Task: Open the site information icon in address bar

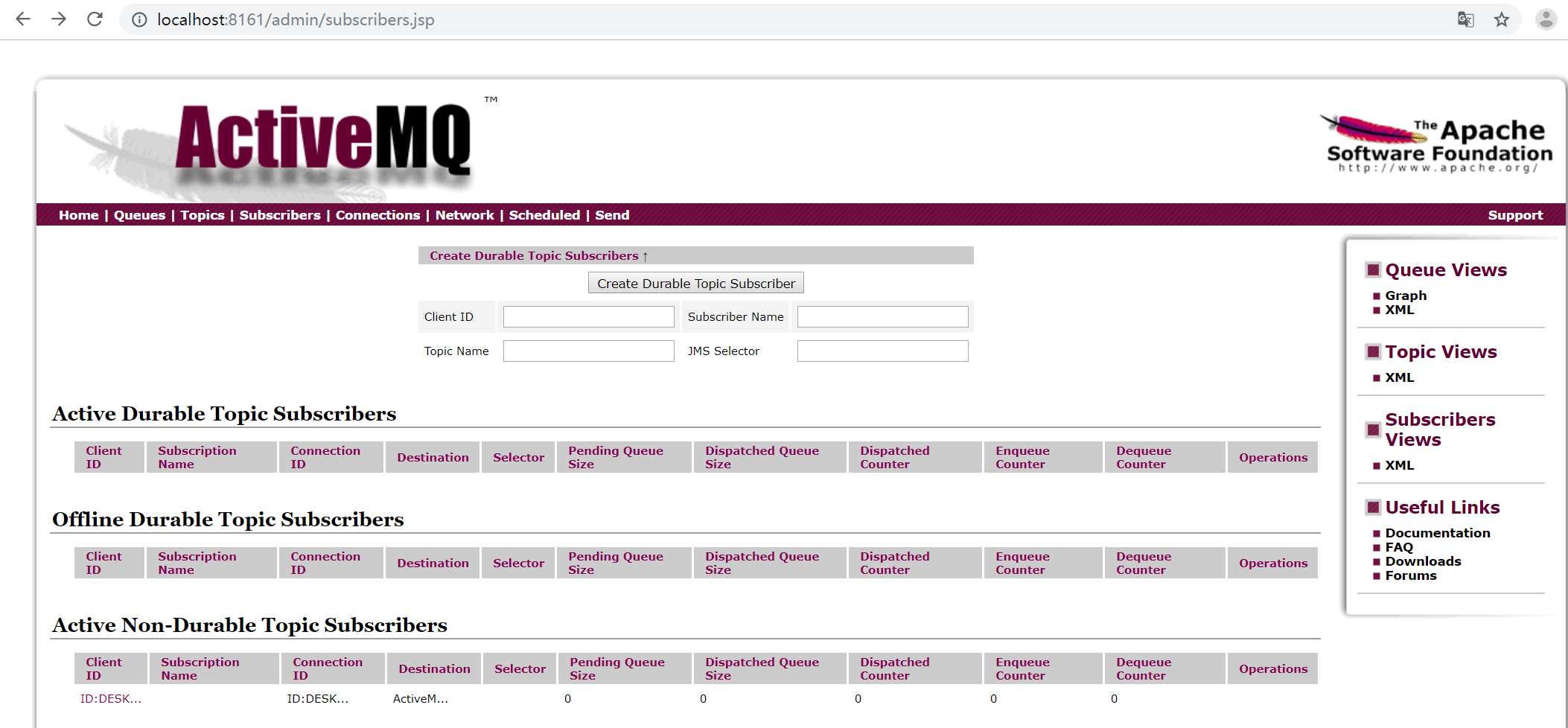Action: coord(139,19)
